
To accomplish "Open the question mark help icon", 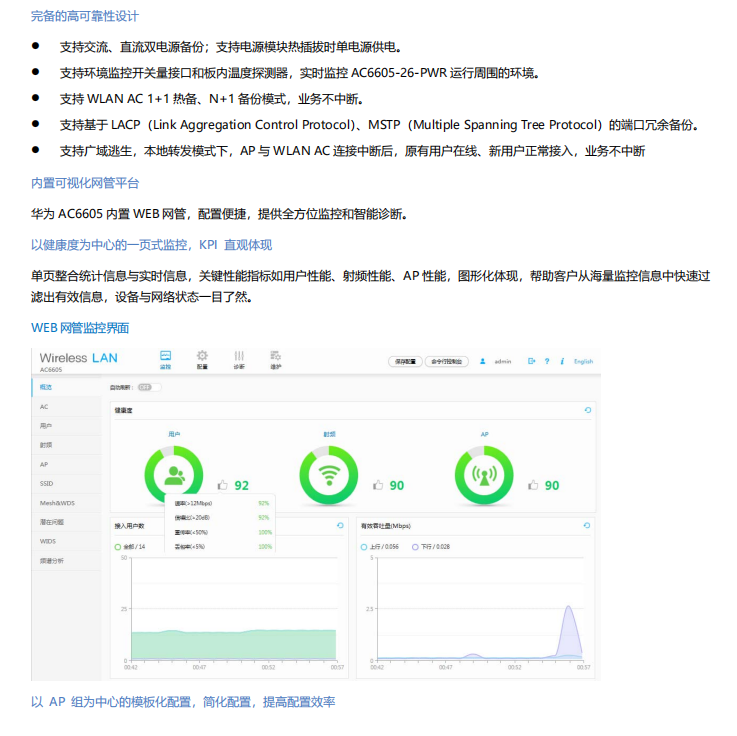I will click(x=547, y=361).
